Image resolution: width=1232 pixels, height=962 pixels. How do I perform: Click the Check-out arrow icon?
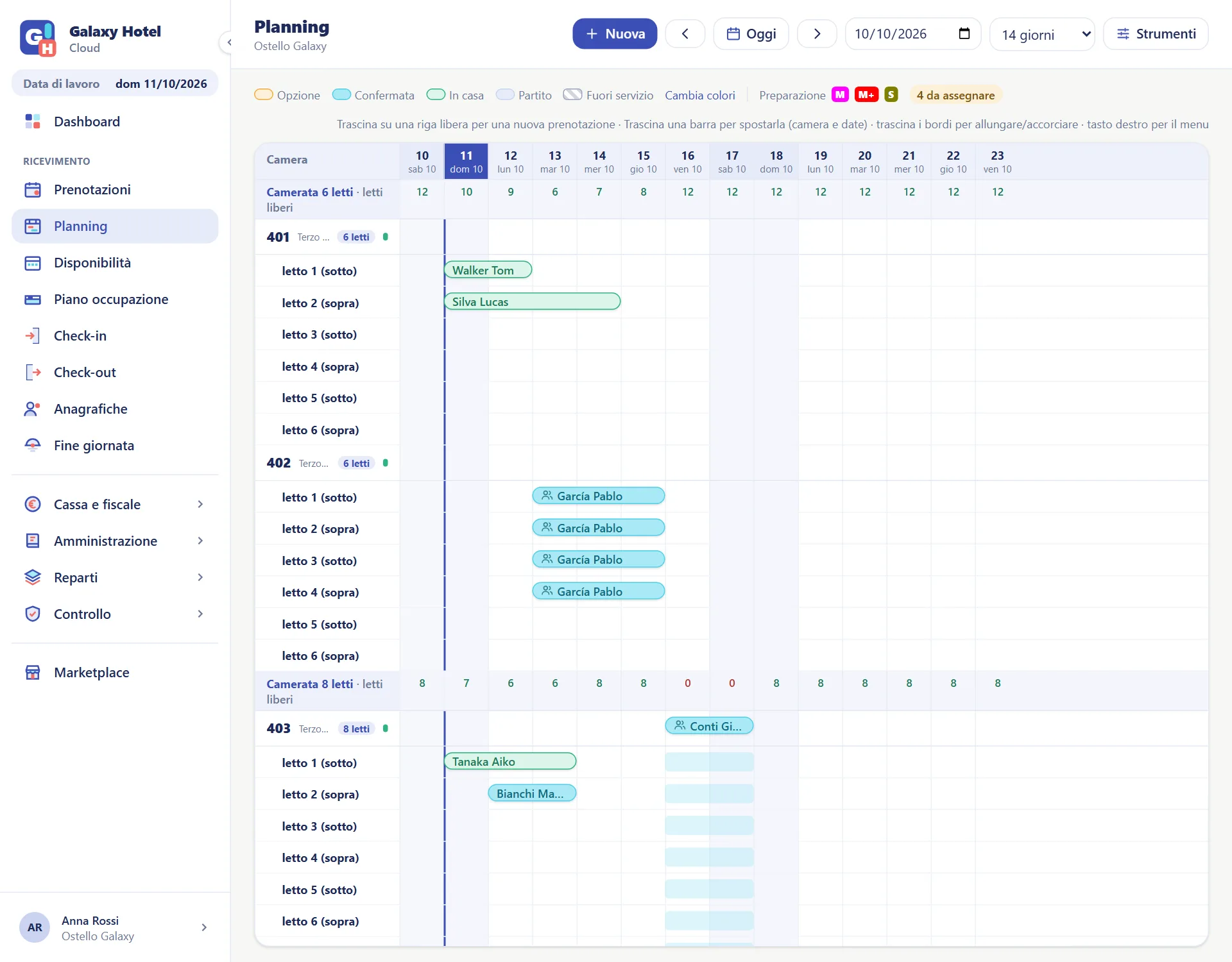(33, 372)
